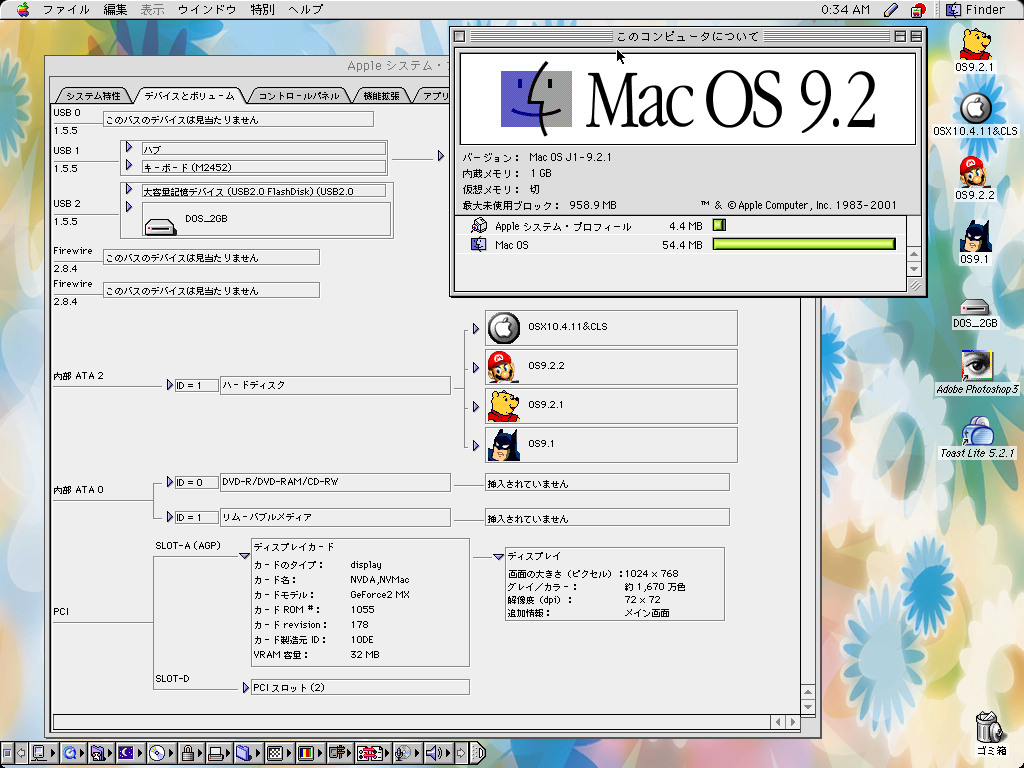Image resolution: width=1024 pixels, height=768 pixels.
Task: Click the file sharing lock control strip icon
Action: pos(186,753)
